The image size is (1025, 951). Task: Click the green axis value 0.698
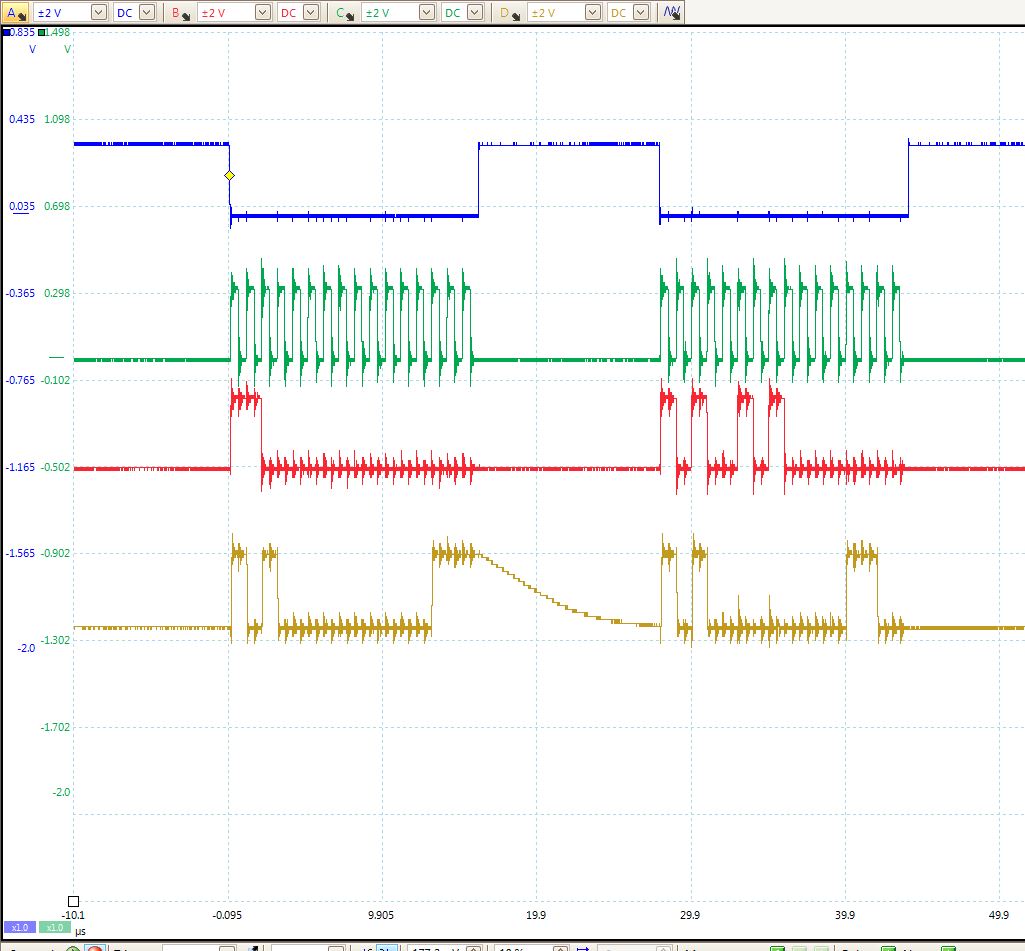pos(57,207)
